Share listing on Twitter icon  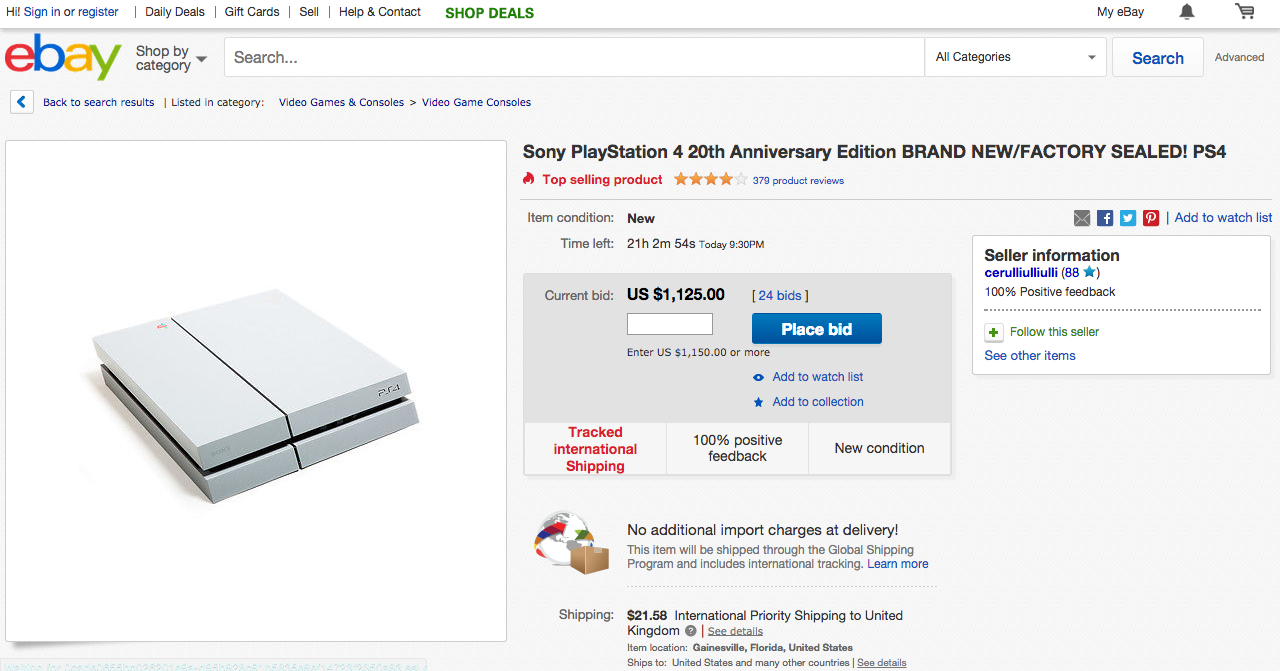click(1128, 218)
